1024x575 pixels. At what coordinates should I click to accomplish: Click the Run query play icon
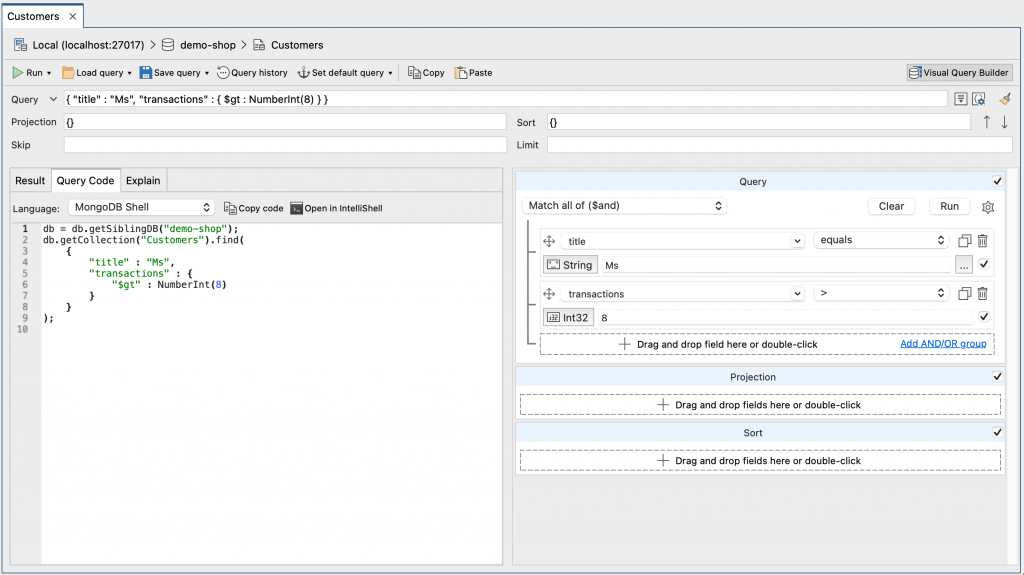[x=18, y=73]
